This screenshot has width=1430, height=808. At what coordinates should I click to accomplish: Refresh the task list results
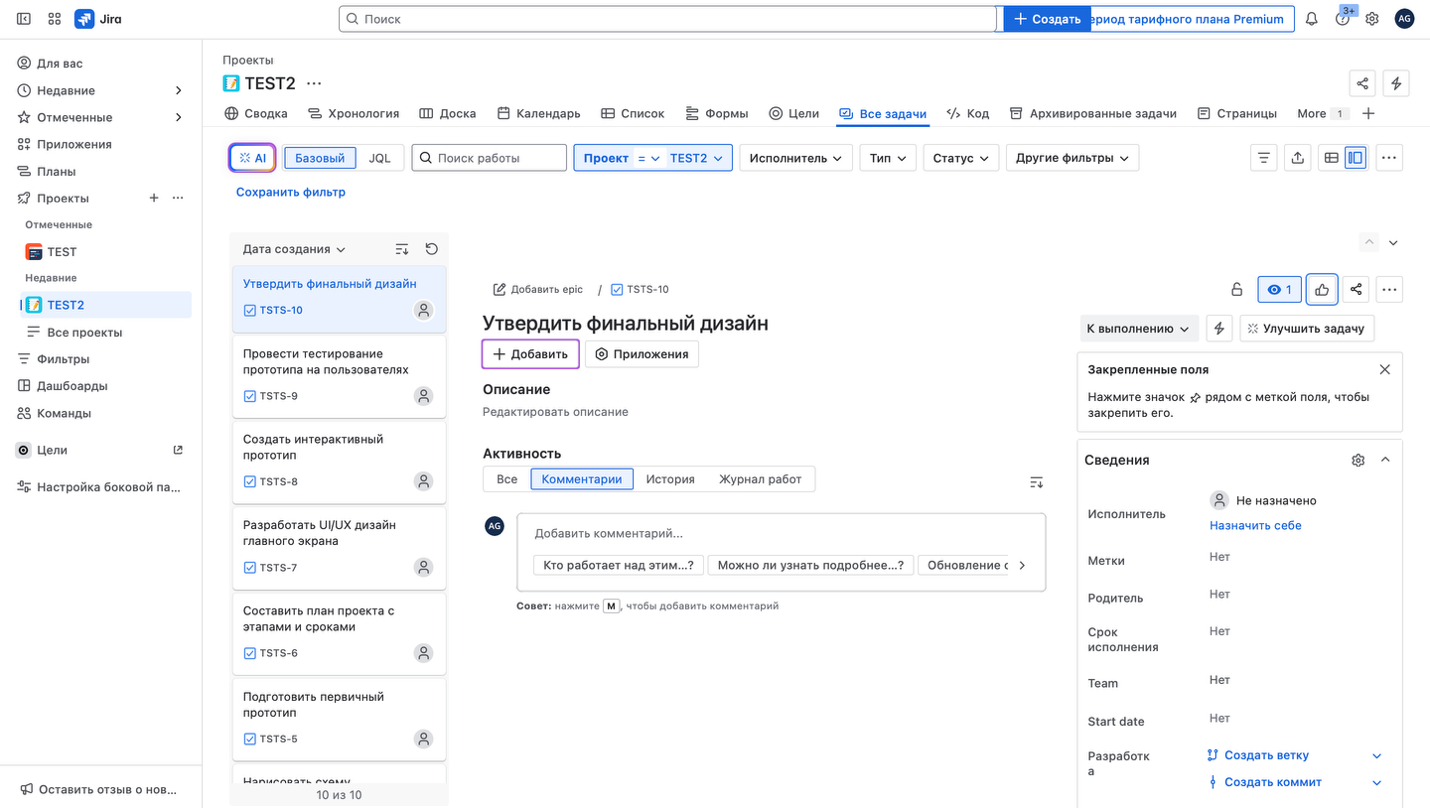click(x=431, y=249)
